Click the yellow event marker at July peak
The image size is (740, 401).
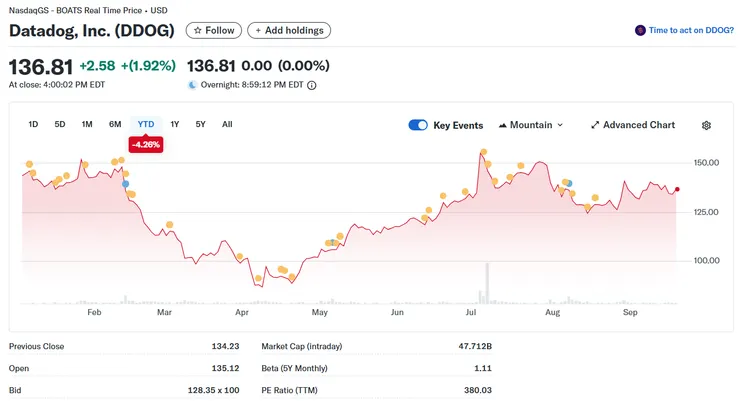tap(483, 153)
